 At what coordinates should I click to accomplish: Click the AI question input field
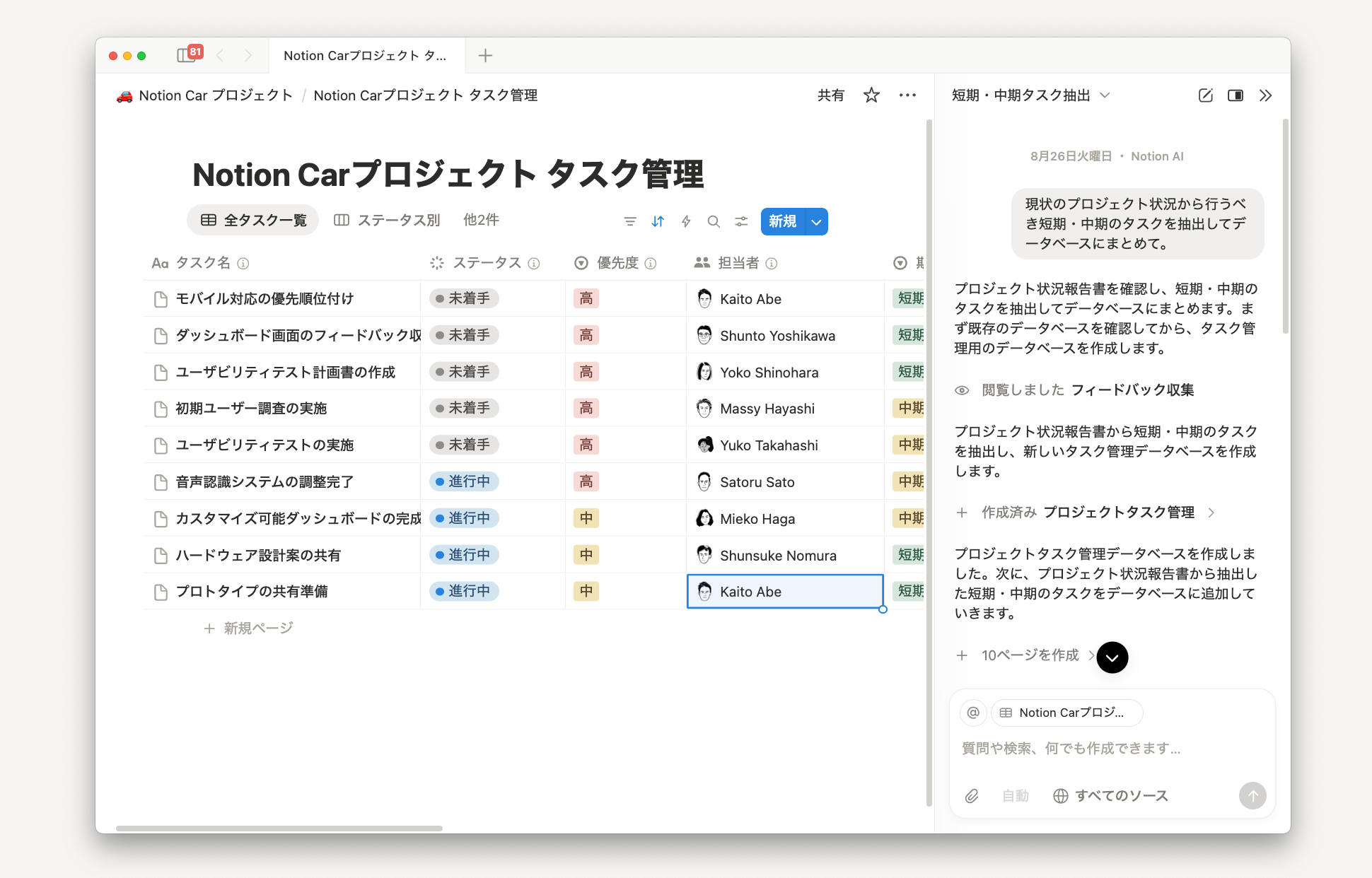(x=1069, y=748)
